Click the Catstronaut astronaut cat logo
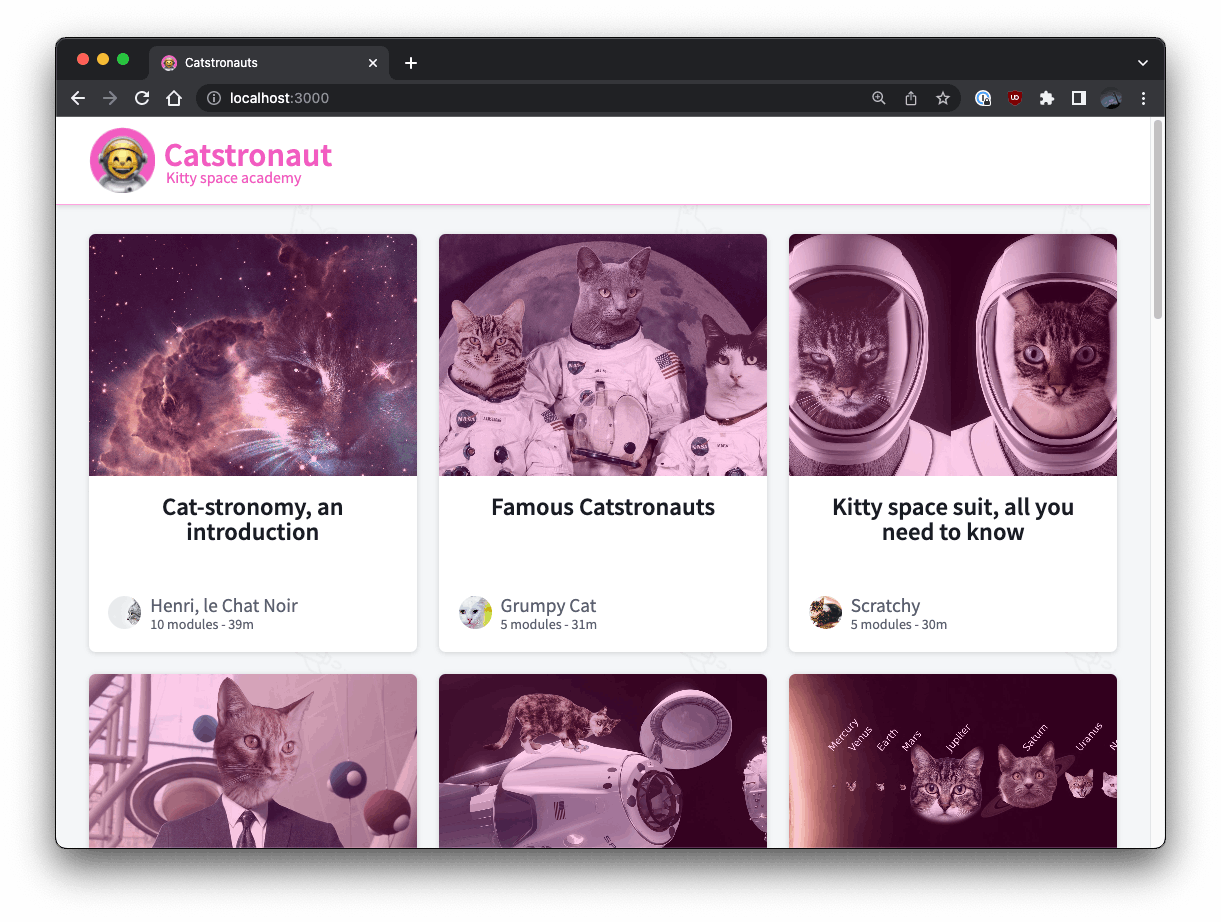 pyautogui.click(x=122, y=160)
